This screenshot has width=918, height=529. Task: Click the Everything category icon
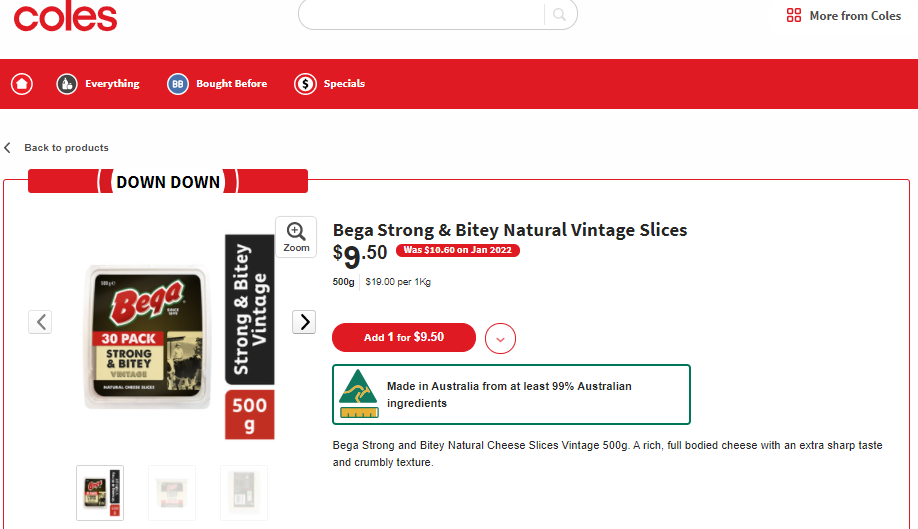pyautogui.click(x=67, y=84)
